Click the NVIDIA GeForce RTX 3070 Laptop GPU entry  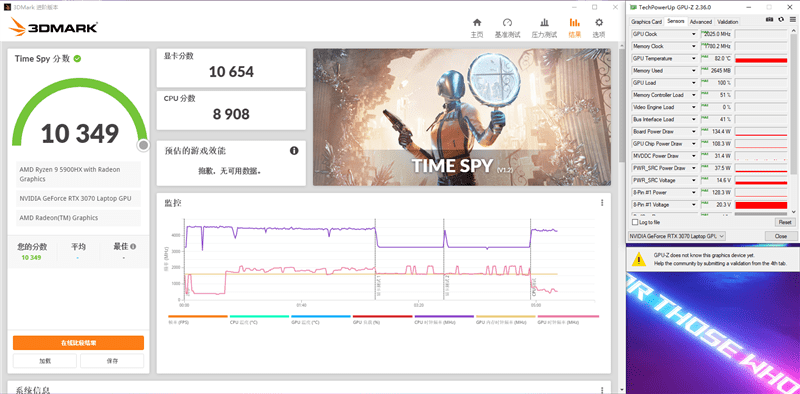[x=79, y=199]
